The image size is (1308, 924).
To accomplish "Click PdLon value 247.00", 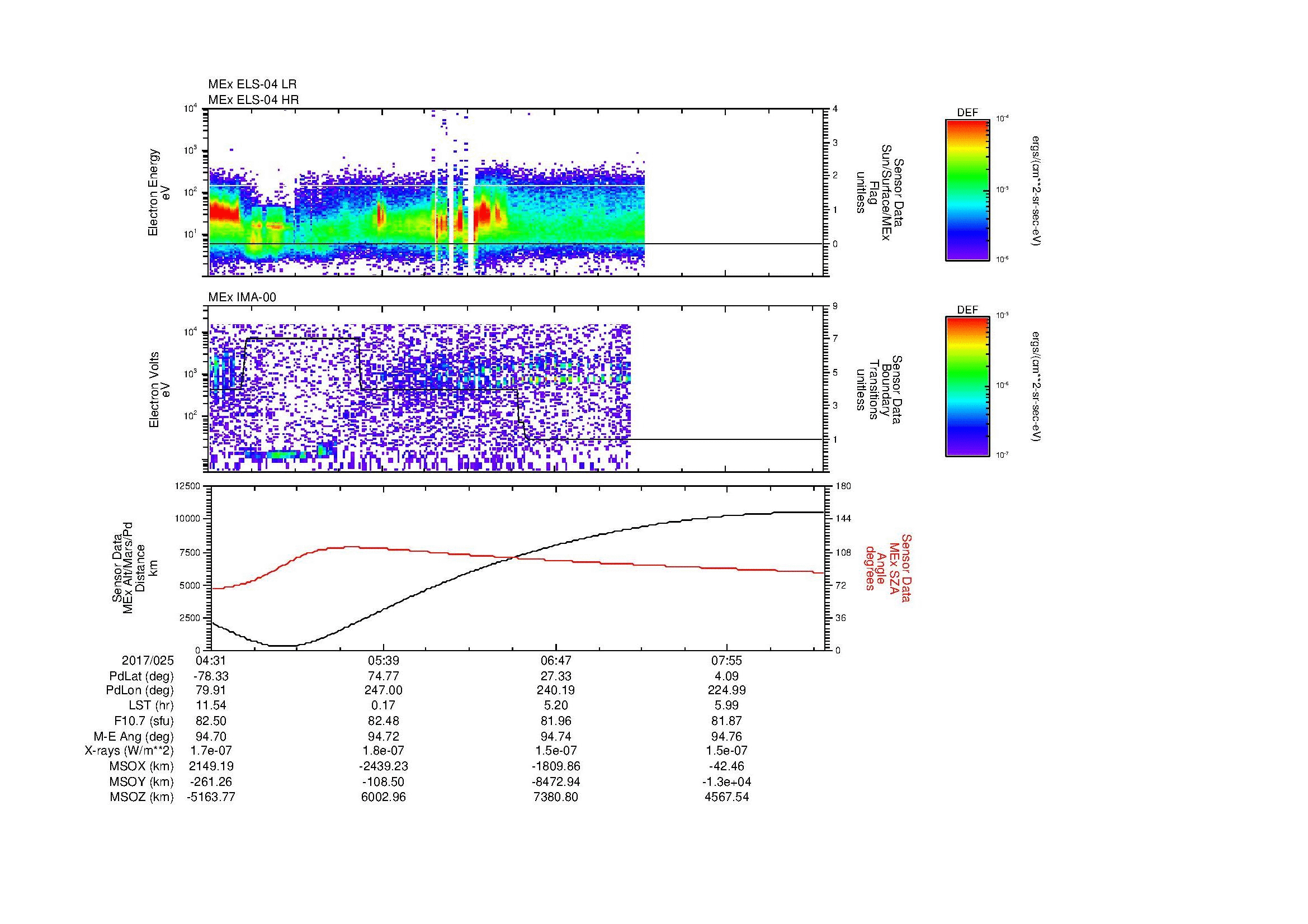I will click(384, 691).
